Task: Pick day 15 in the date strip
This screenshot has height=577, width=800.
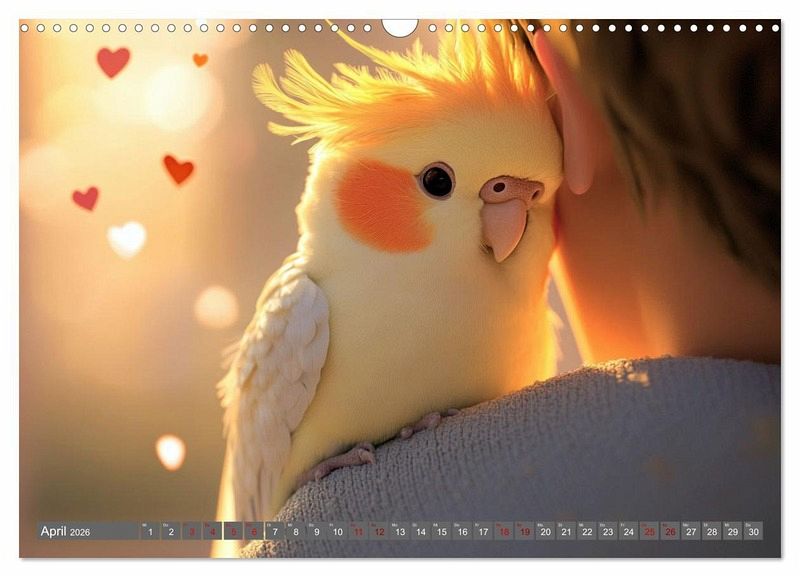Action: point(441,532)
